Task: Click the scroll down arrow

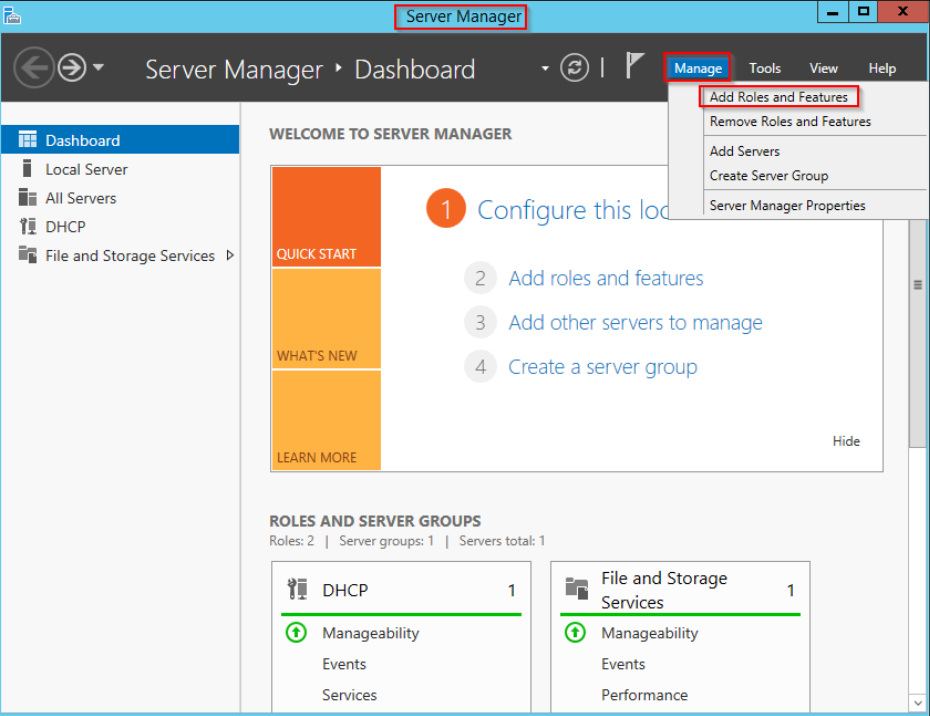Action: 918,703
